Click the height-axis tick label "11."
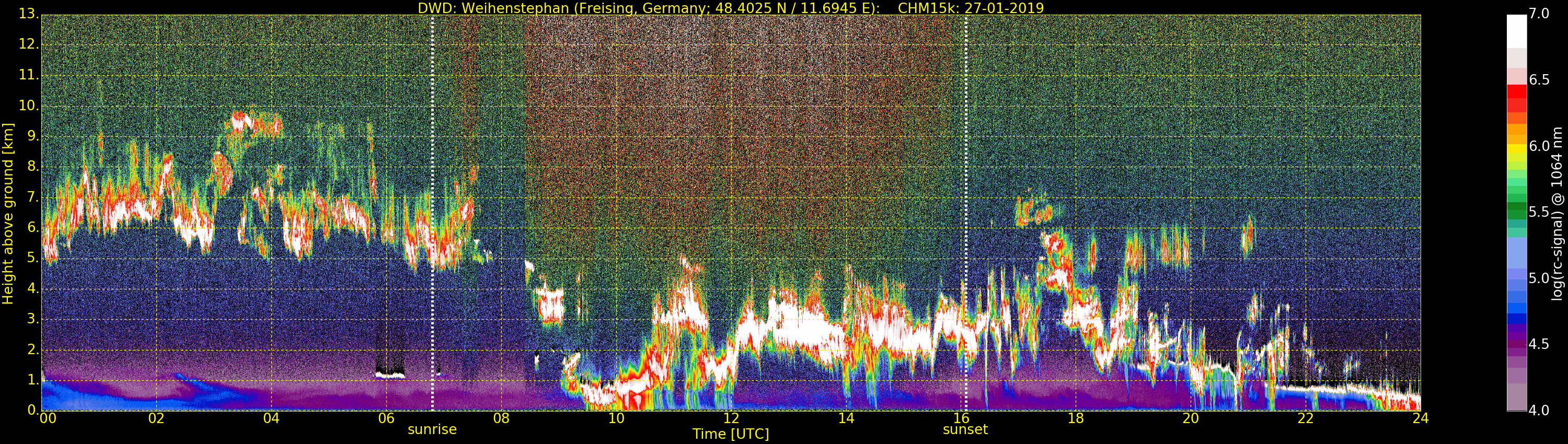This screenshot has width=1568, height=444. click(29, 75)
